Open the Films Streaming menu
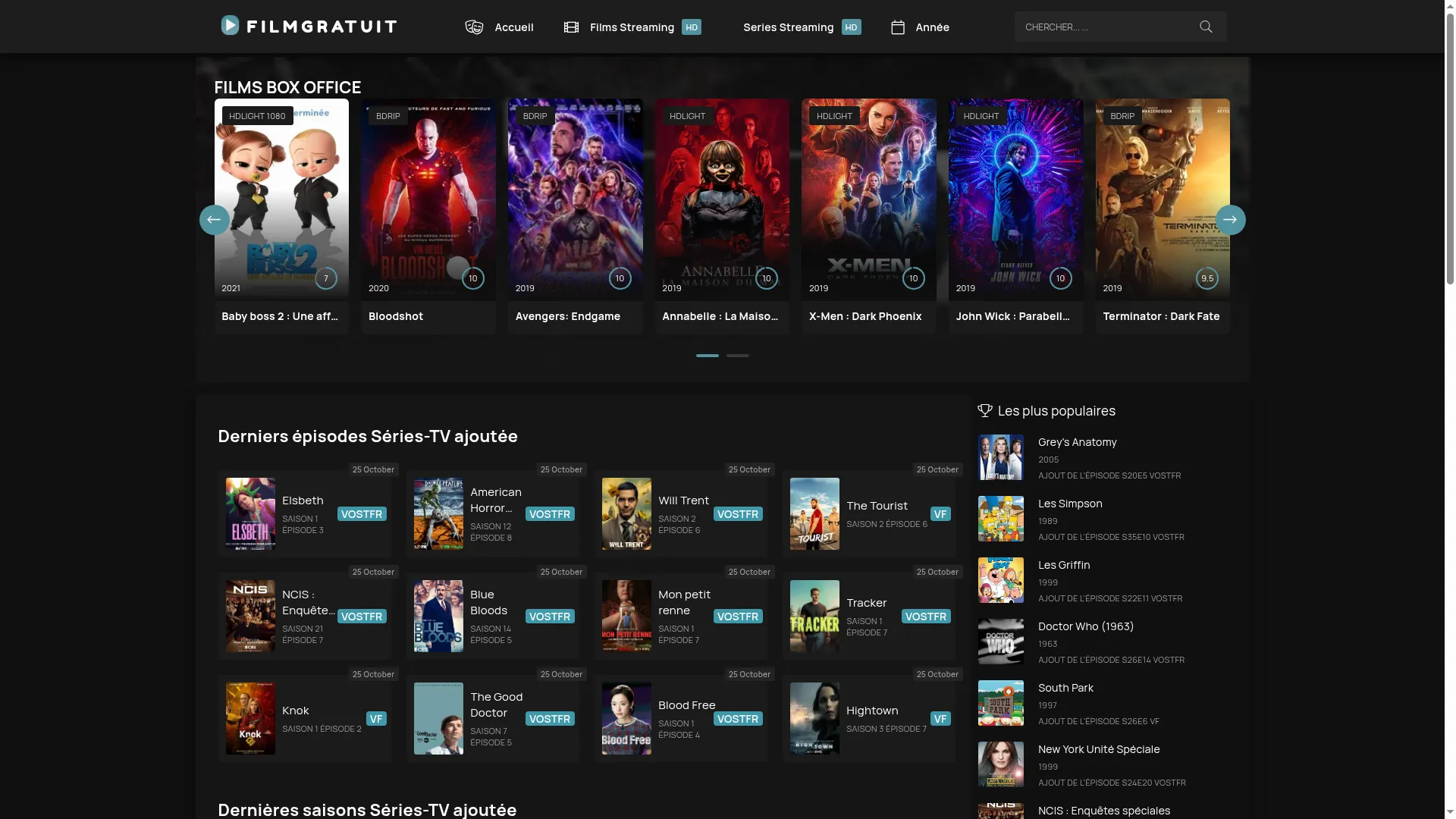Viewport: 1456px width, 819px height. tap(632, 27)
